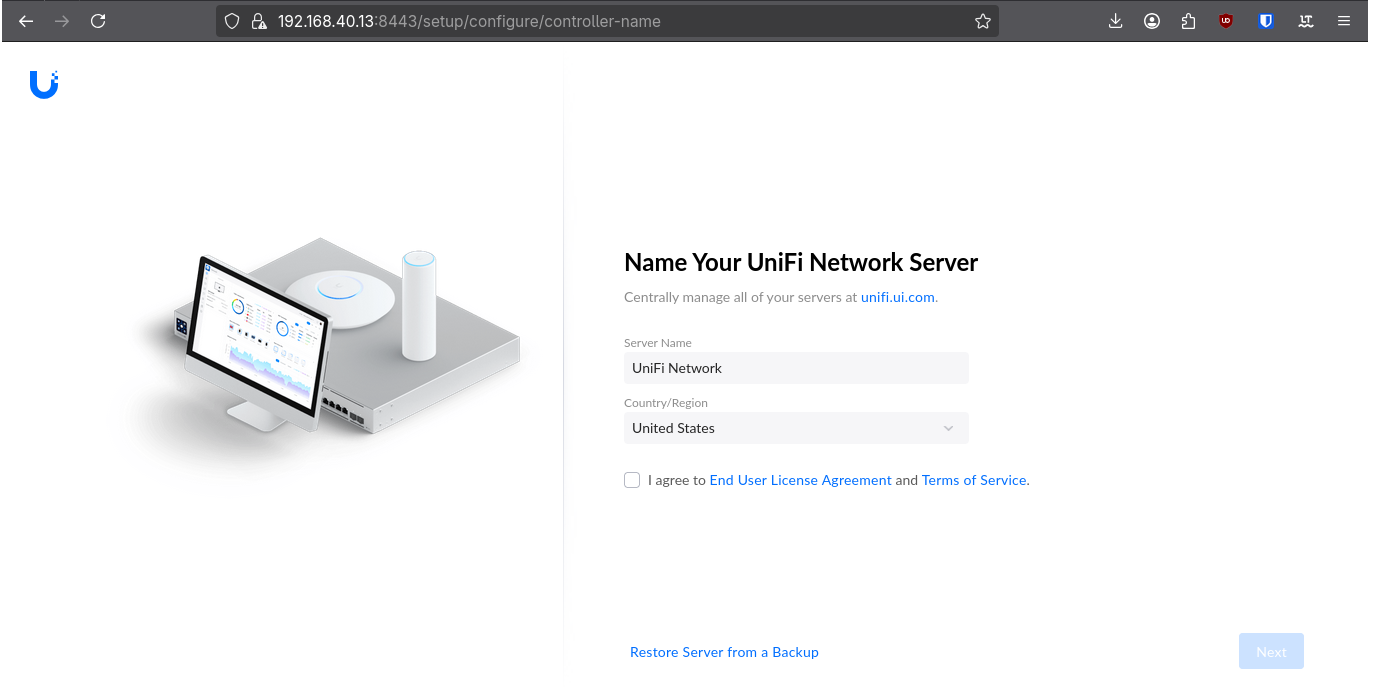Open the End User License Agreement link
This screenshot has width=1378, height=687.
coord(800,480)
